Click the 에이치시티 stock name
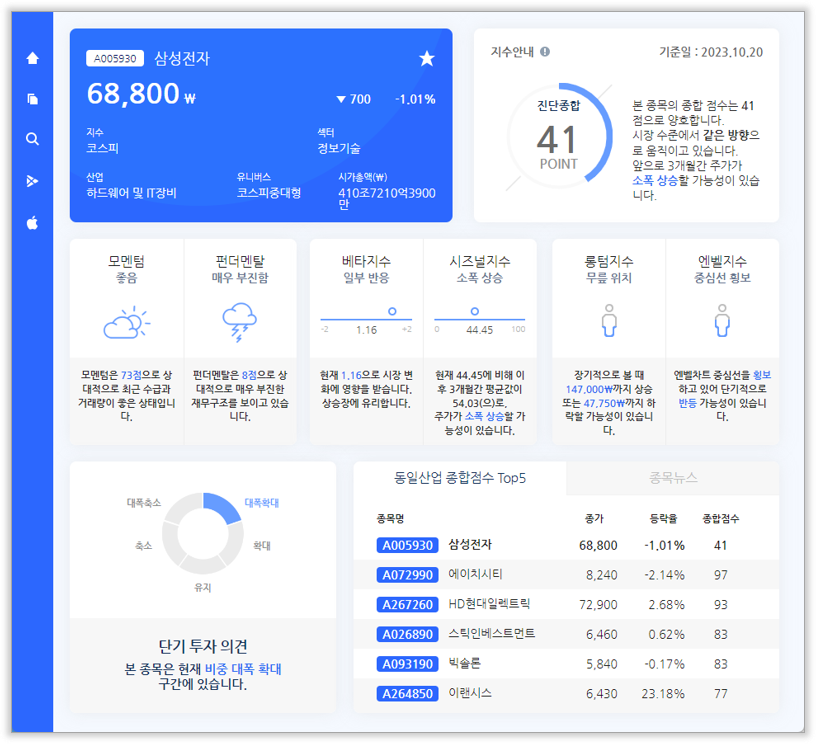Viewport: 816px width, 744px height. tap(475, 574)
